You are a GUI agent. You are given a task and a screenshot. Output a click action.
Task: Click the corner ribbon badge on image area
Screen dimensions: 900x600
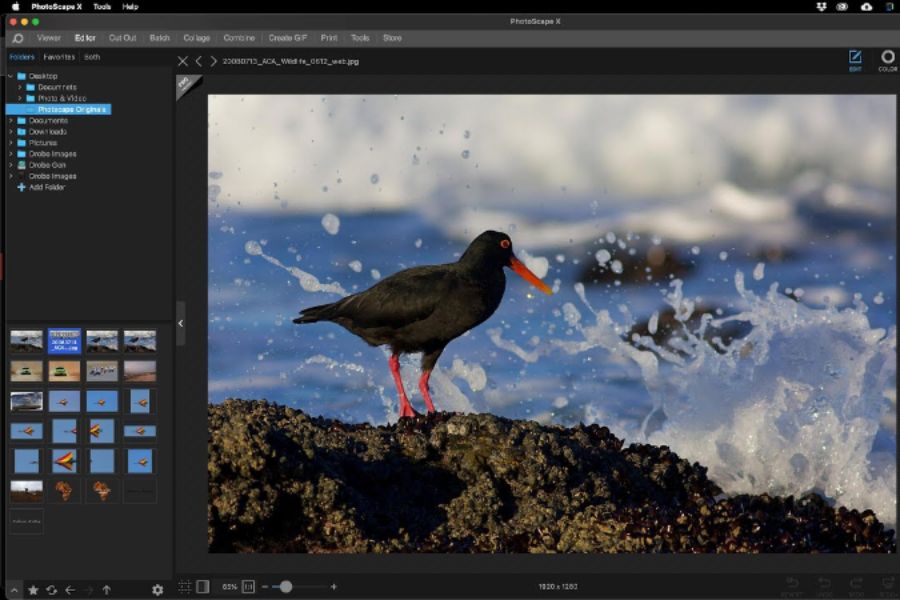(186, 85)
